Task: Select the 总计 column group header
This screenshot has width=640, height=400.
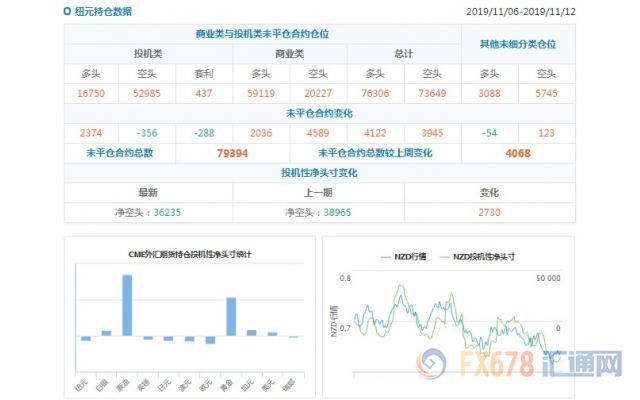Action: click(x=404, y=54)
